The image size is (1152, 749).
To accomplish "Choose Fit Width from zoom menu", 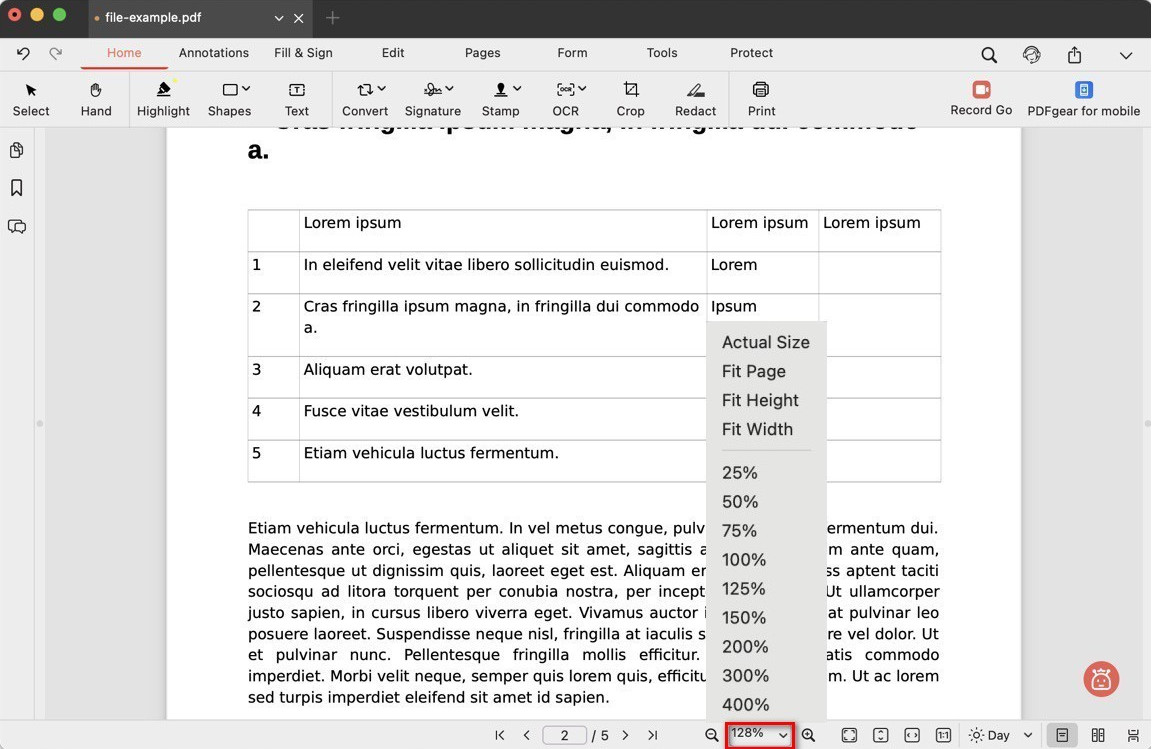I will (x=757, y=429).
